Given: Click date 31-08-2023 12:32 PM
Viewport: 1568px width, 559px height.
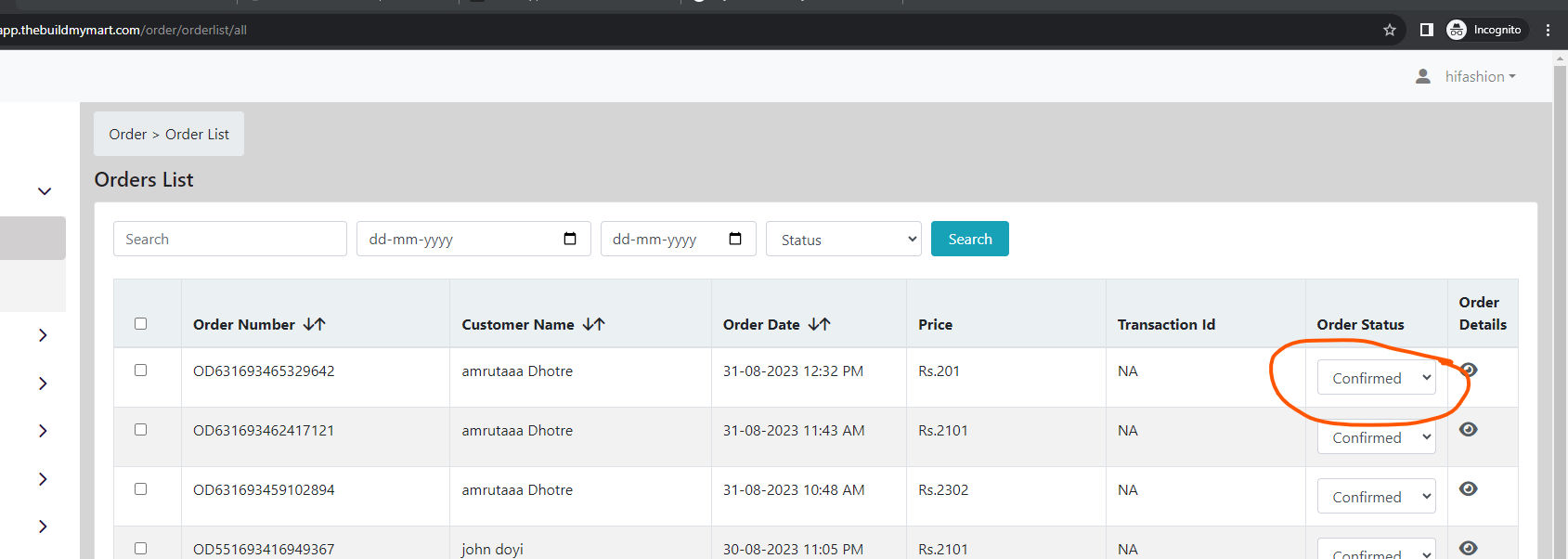Looking at the screenshot, I should click(x=793, y=370).
